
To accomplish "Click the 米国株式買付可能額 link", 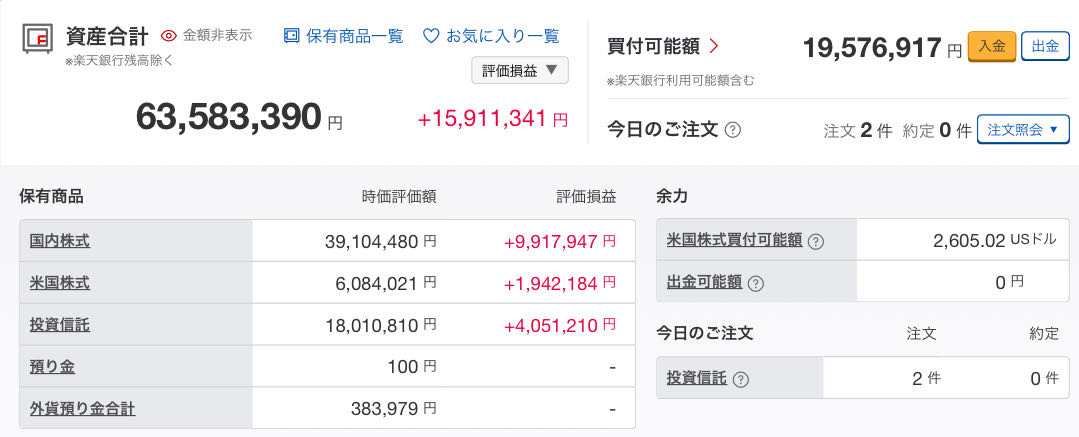I will (734, 241).
